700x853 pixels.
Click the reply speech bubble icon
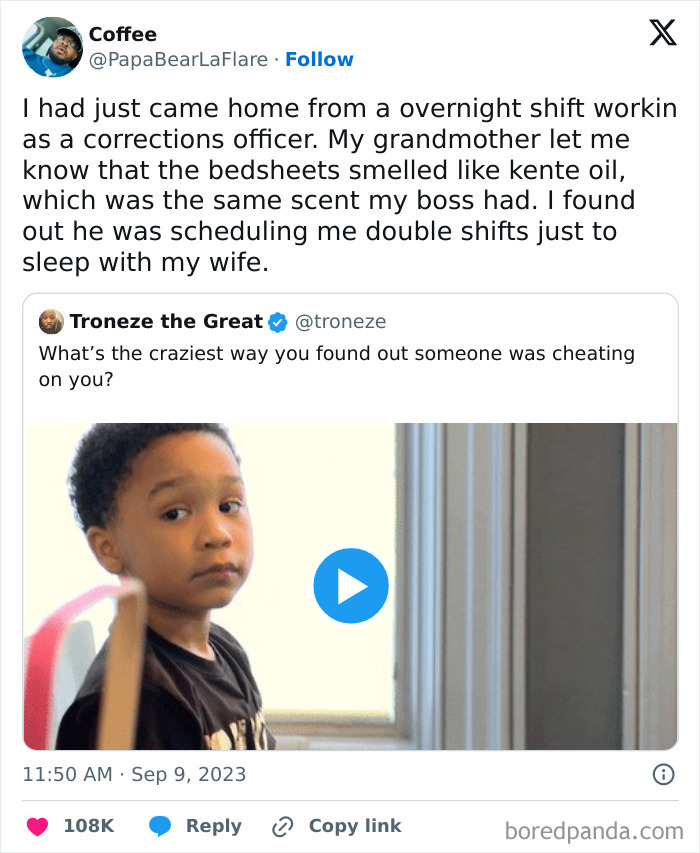point(160,826)
